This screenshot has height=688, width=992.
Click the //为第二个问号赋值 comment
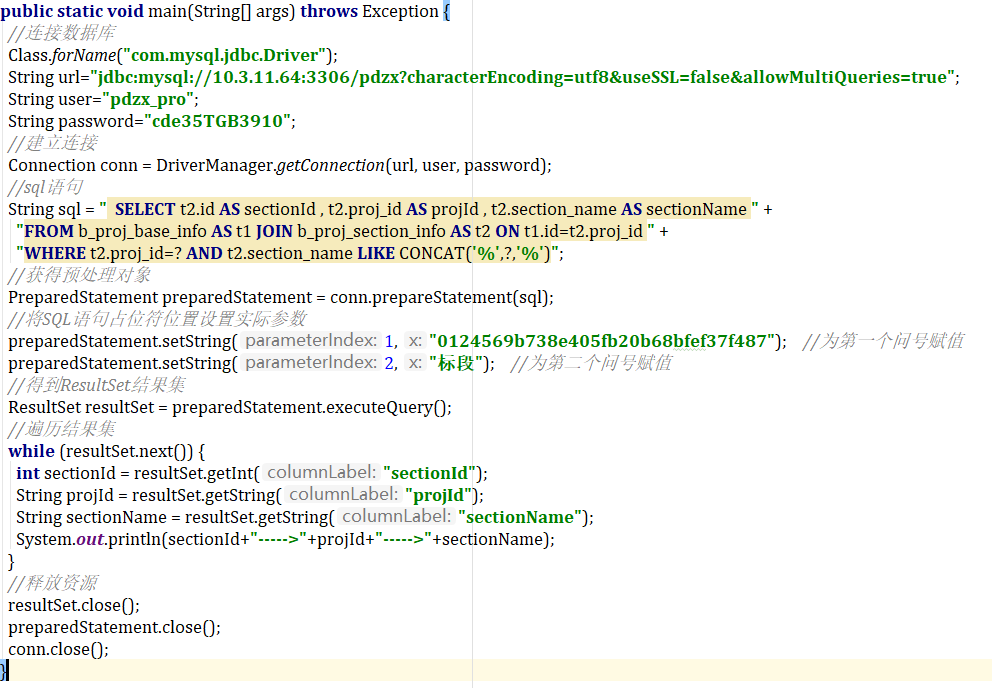tap(591, 364)
